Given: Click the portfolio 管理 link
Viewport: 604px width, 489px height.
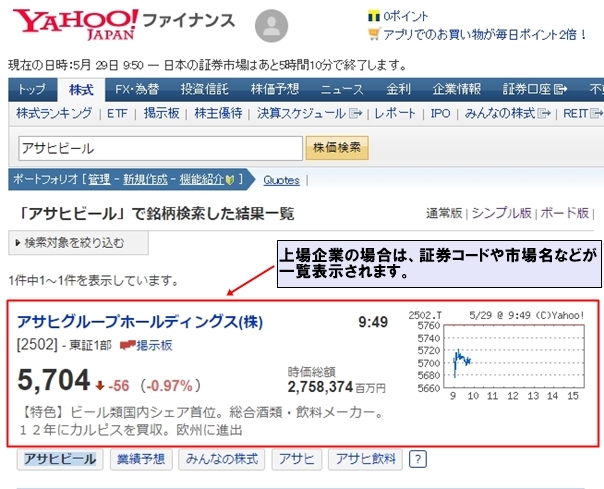Looking at the screenshot, I should click(99, 180).
